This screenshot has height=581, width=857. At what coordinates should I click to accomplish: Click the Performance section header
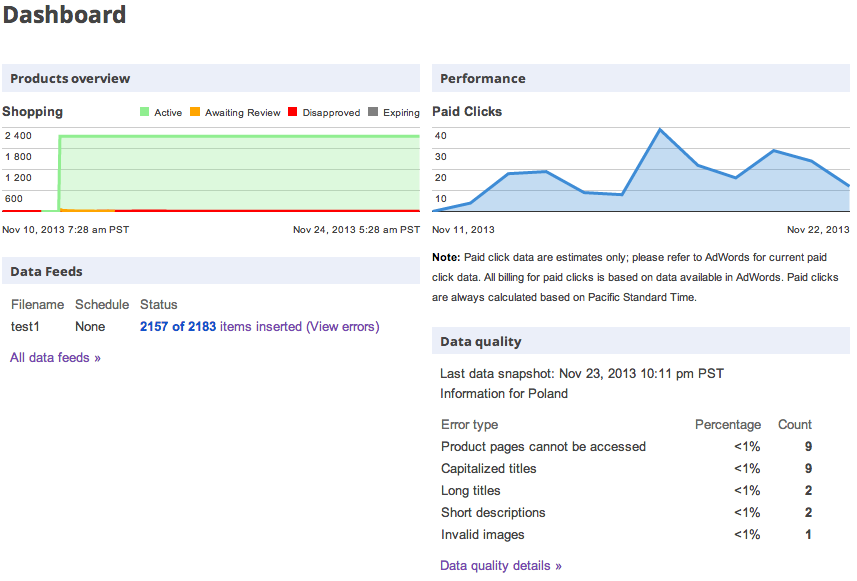tap(641, 78)
